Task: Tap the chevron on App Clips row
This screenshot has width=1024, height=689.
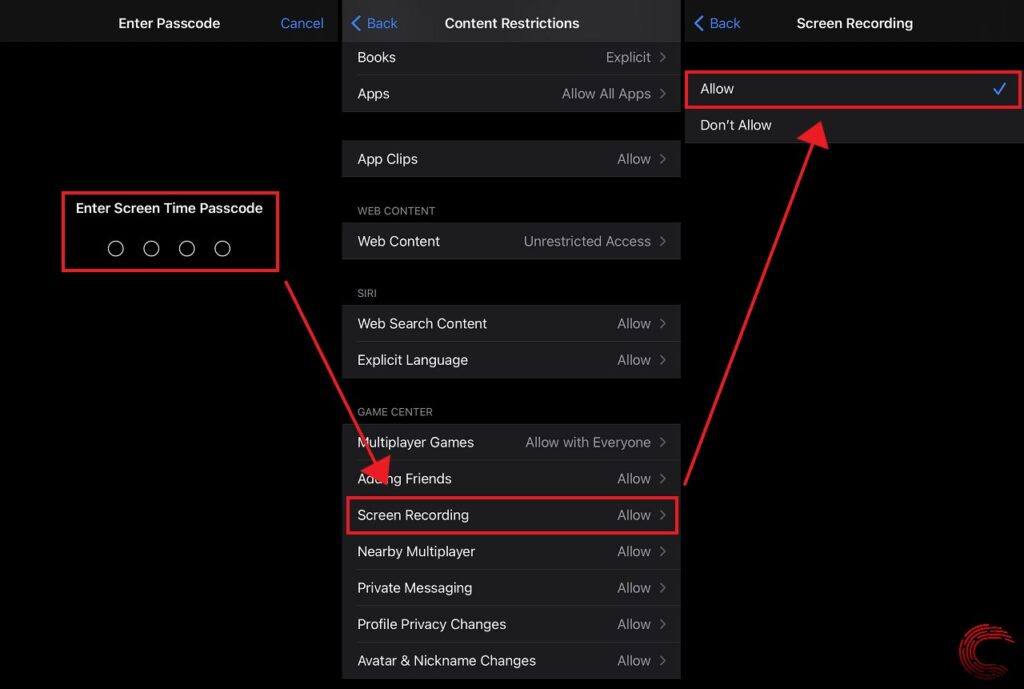Action: 663,159
